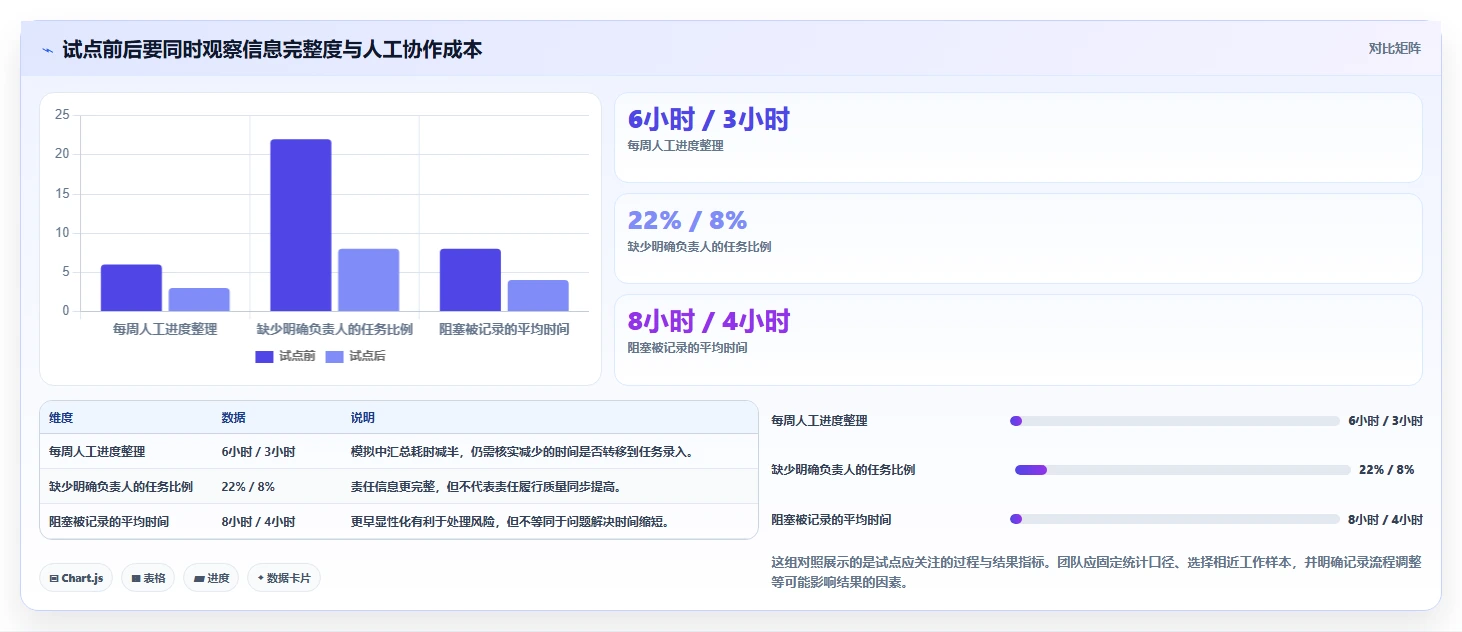Click the explanation starting 模拟中汇总耗时减半
The width and height of the screenshot is (1462, 632).
522,452
